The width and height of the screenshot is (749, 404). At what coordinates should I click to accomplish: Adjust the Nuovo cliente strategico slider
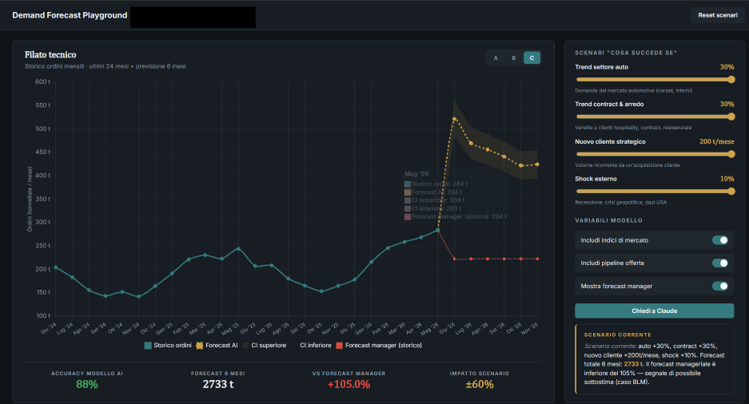click(x=654, y=154)
